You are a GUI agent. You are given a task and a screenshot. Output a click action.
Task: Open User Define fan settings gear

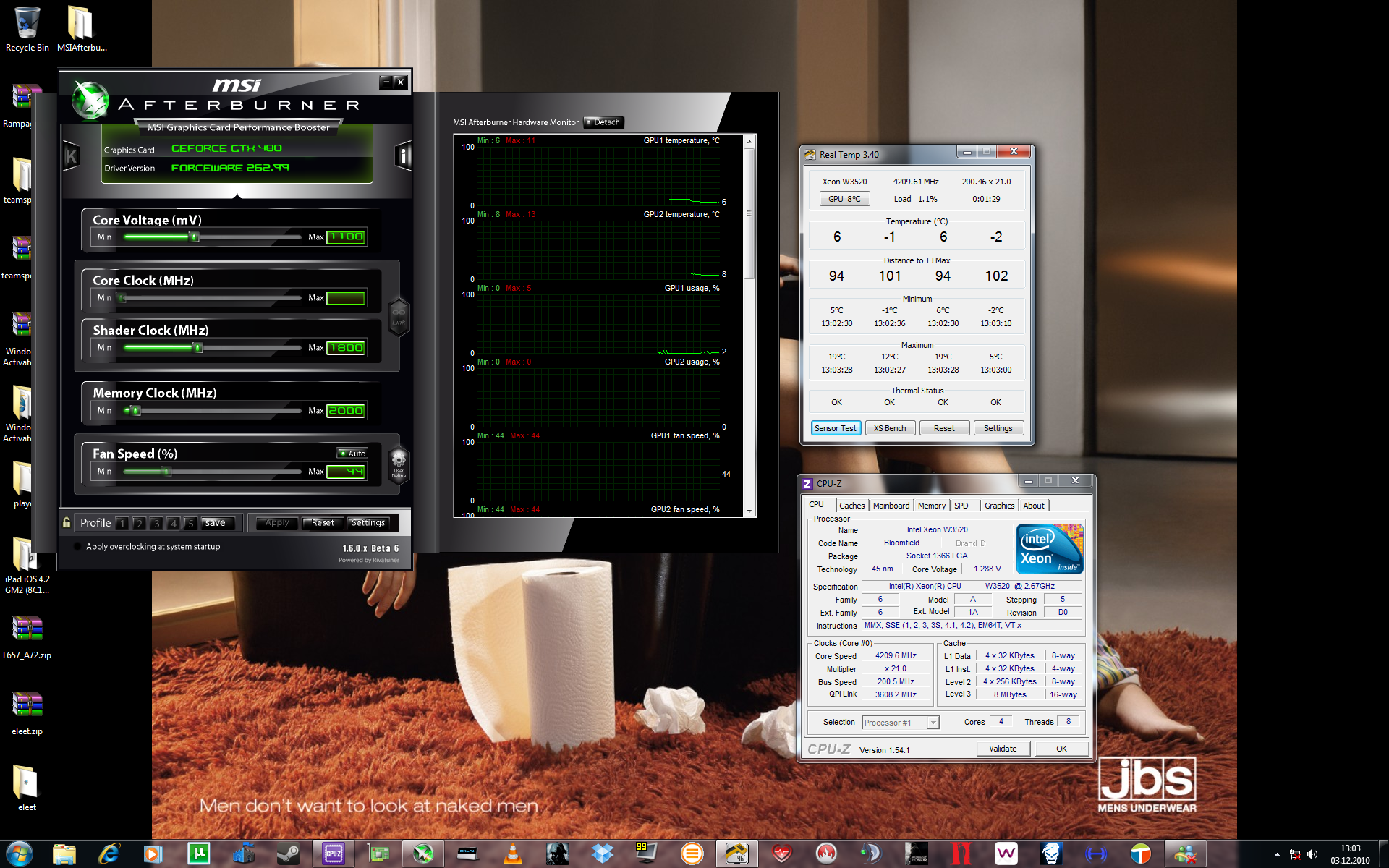399,464
